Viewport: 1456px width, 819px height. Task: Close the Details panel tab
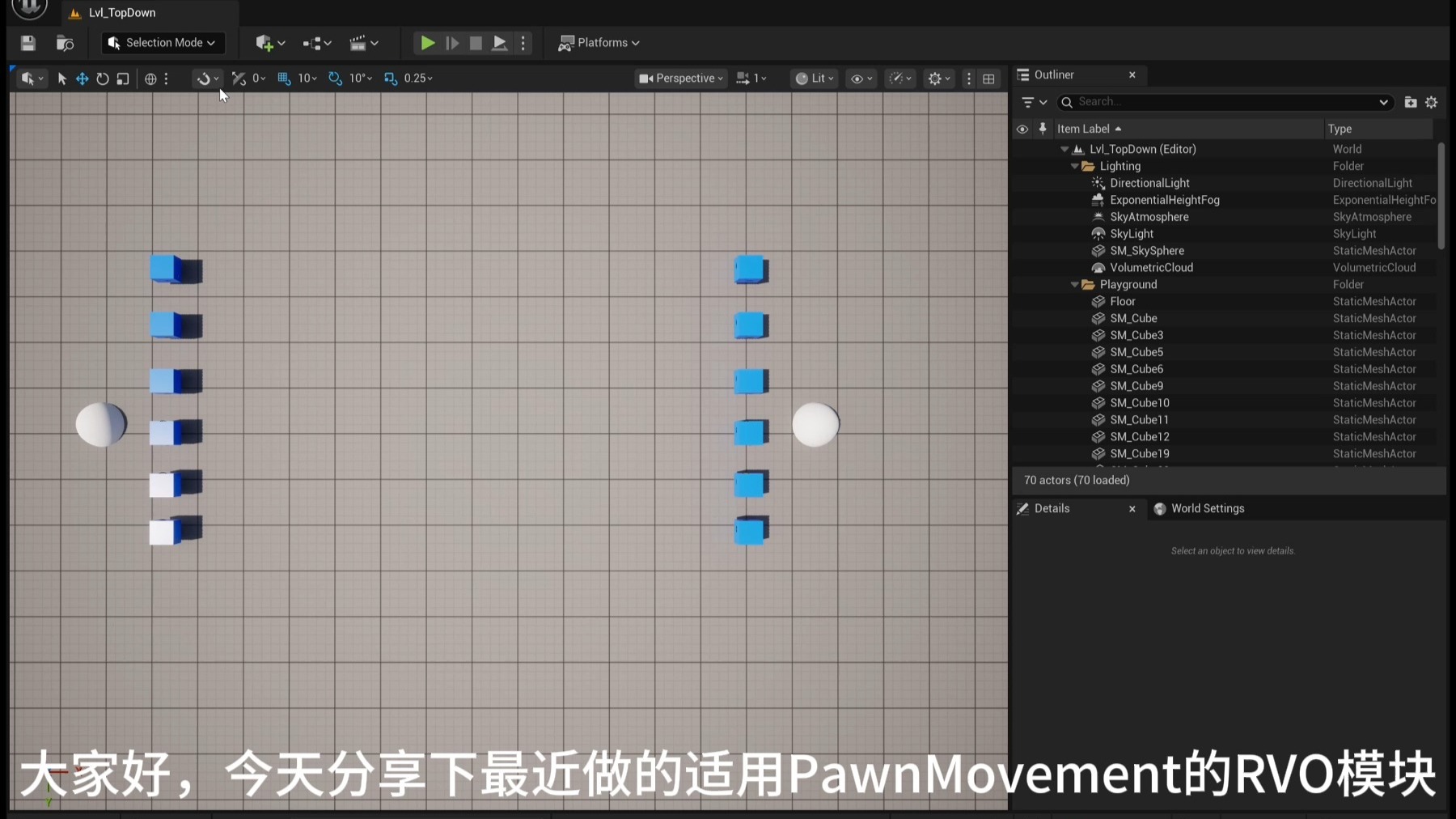1132,509
